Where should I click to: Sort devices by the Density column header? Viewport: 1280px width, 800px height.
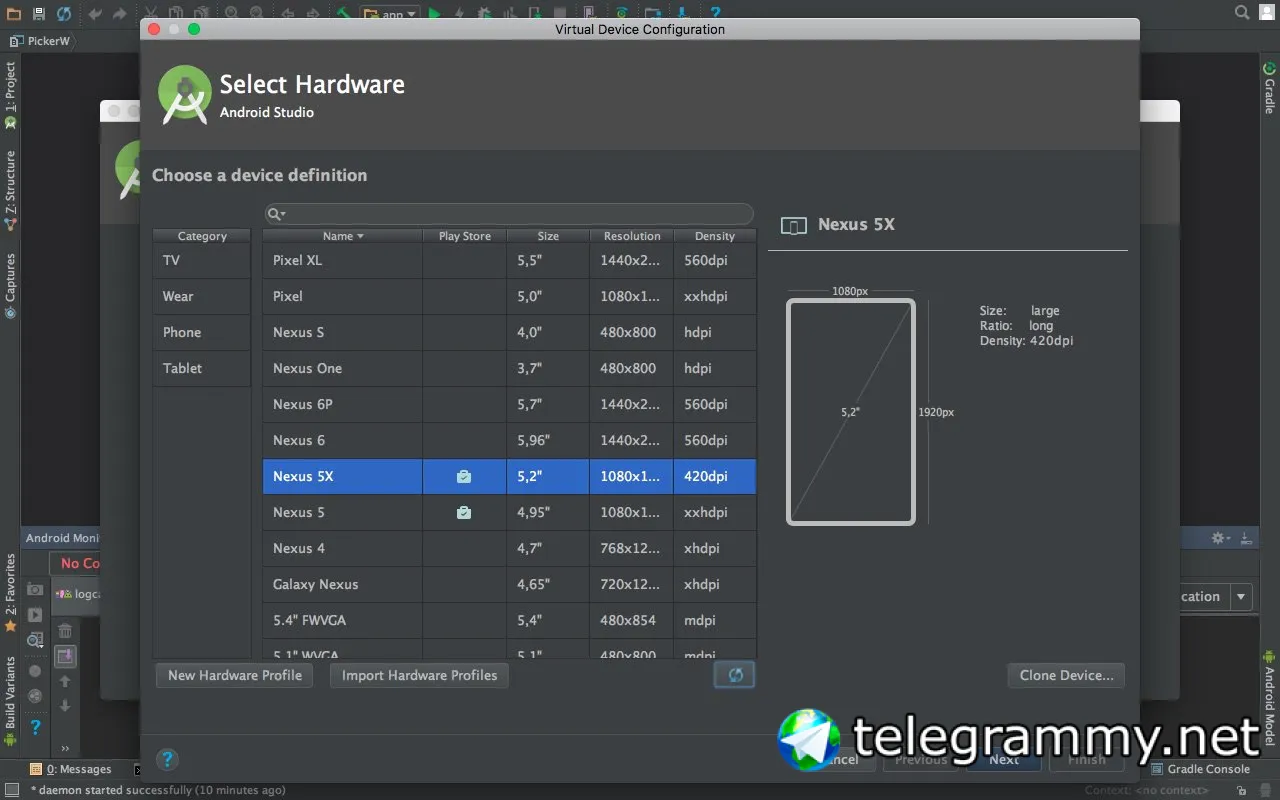(715, 236)
